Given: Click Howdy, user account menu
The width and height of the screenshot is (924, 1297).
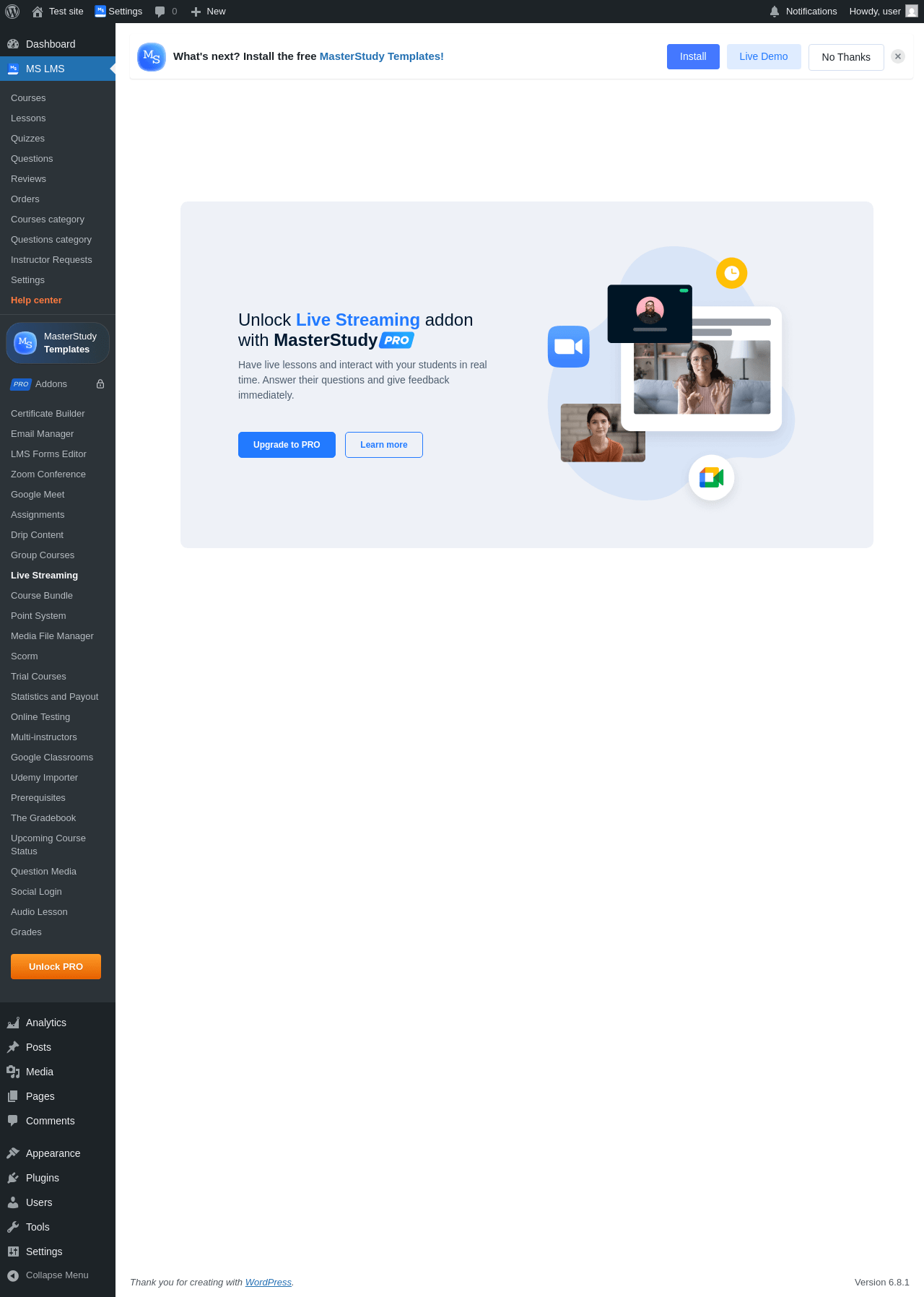Looking at the screenshot, I should tap(883, 12).
